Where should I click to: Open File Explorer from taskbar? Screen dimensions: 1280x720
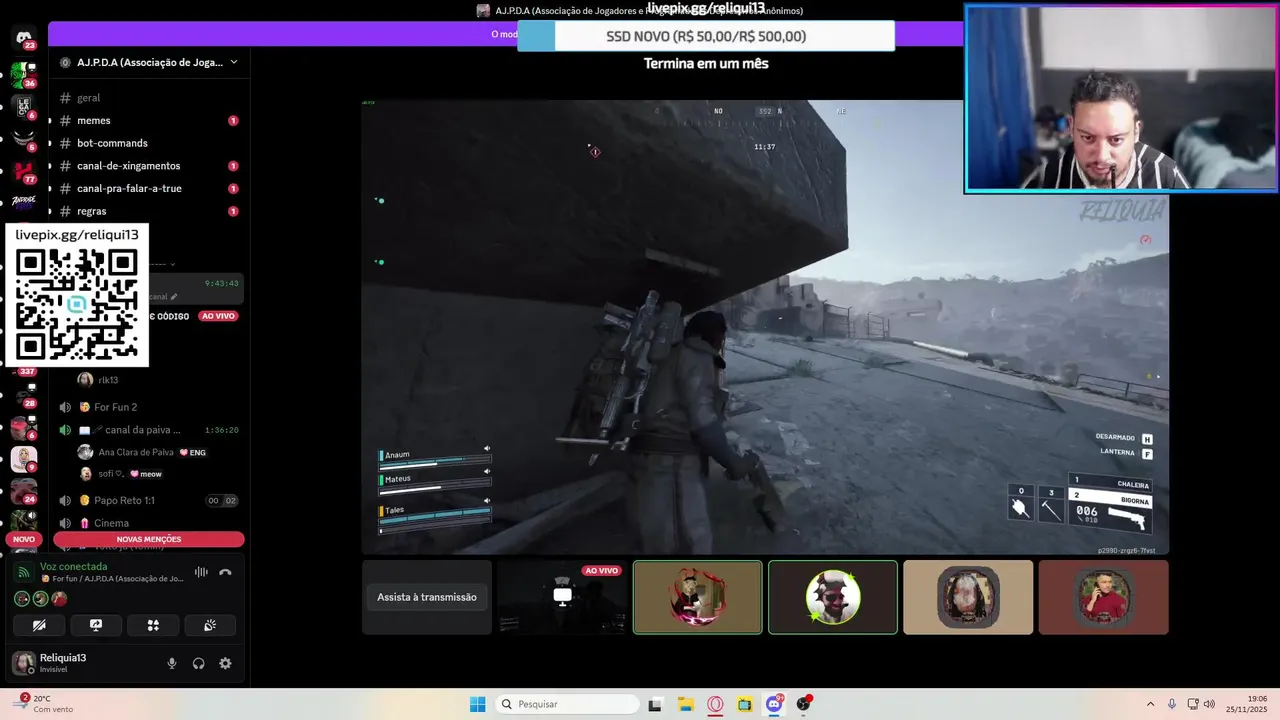685,704
